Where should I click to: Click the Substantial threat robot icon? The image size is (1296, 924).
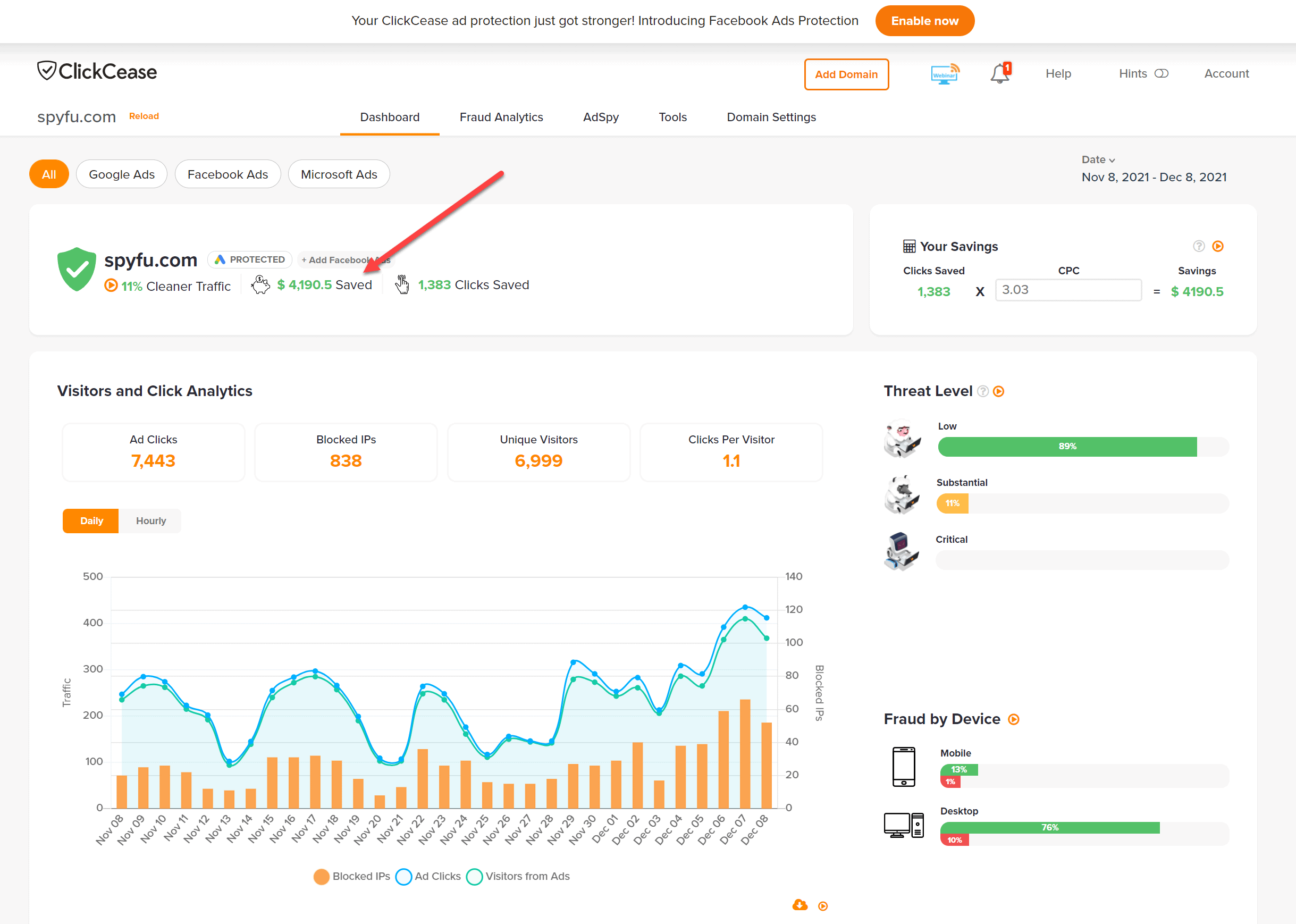[x=902, y=494]
